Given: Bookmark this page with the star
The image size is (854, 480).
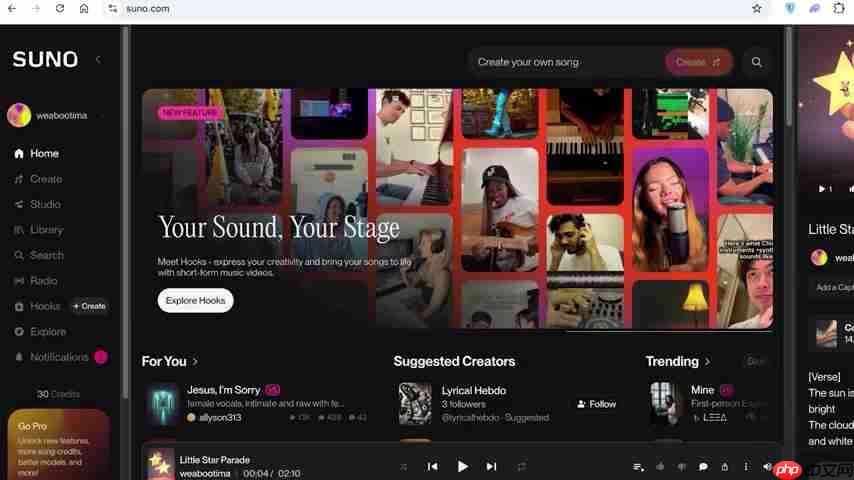Looking at the screenshot, I should coord(757,8).
